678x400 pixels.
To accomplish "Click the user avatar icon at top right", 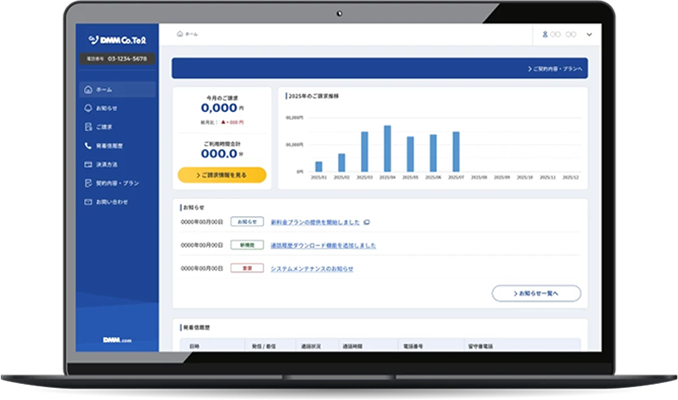I will click(x=545, y=34).
